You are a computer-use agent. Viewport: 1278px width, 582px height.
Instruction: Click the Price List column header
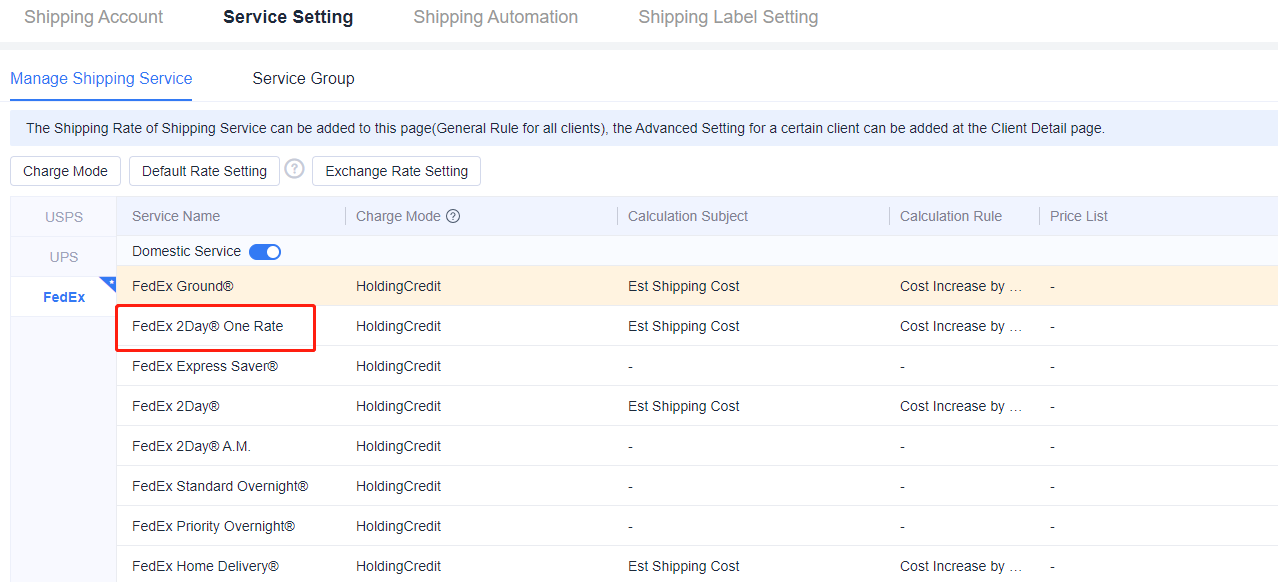tap(1079, 216)
